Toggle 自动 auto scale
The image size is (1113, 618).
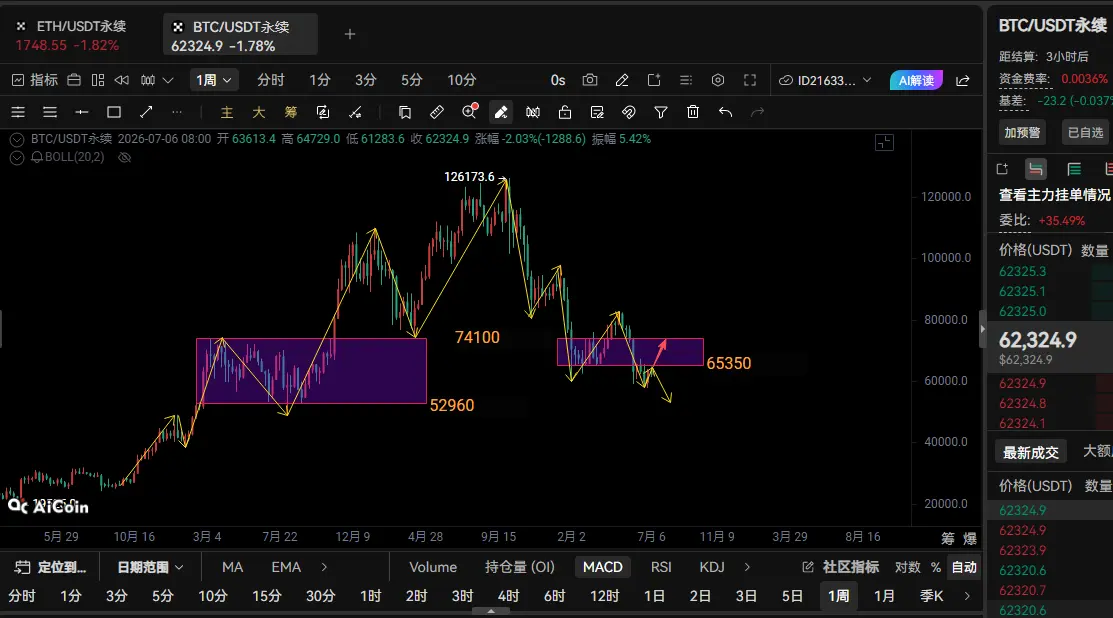(x=964, y=567)
